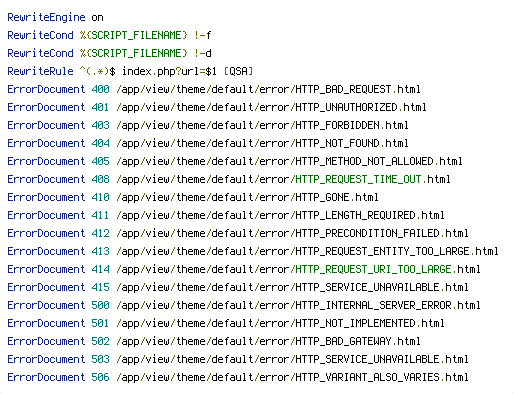Click error code '414'
The image size is (514, 394).
pyautogui.click(x=100, y=269)
